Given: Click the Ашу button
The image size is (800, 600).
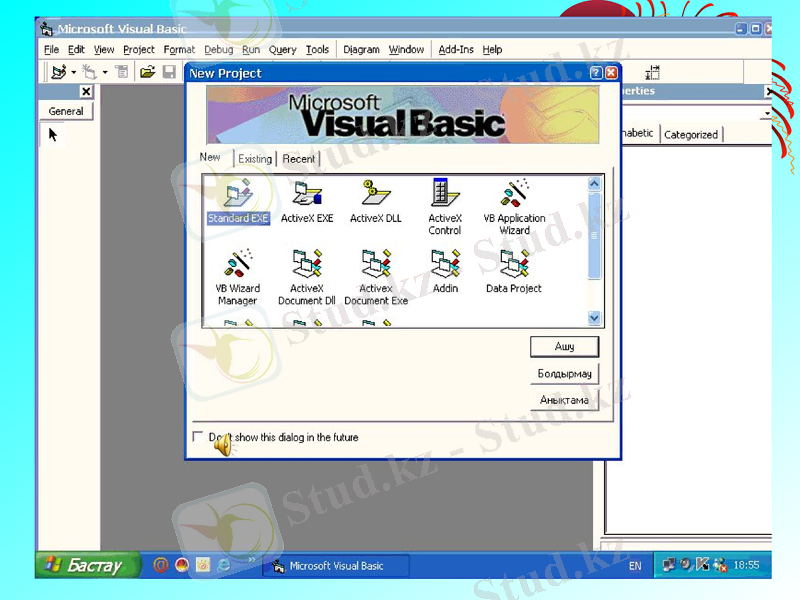Looking at the screenshot, I should 565,347.
